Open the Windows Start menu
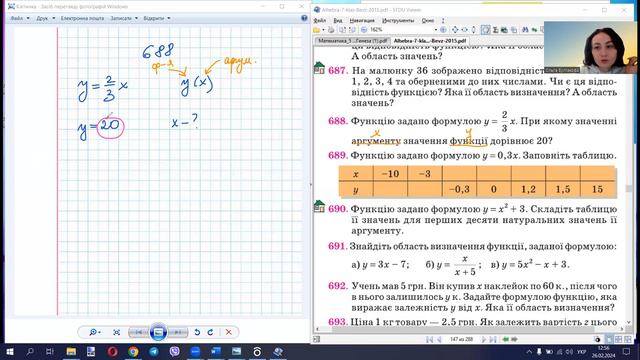The image size is (640, 360). coord(9,351)
